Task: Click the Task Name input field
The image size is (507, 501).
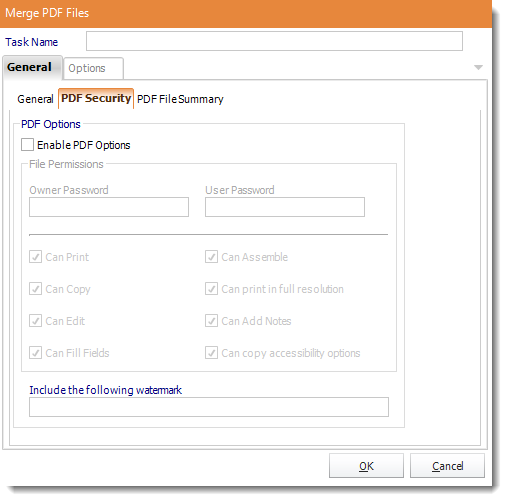Action: click(x=274, y=41)
